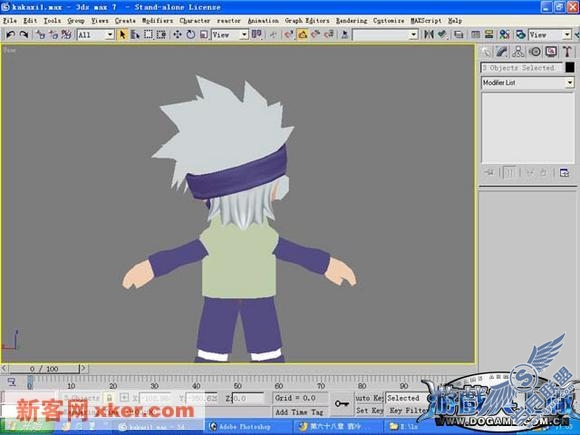The height and width of the screenshot is (435, 580).
Task: Open the Hierarchy command panel tab
Action: 518,52
